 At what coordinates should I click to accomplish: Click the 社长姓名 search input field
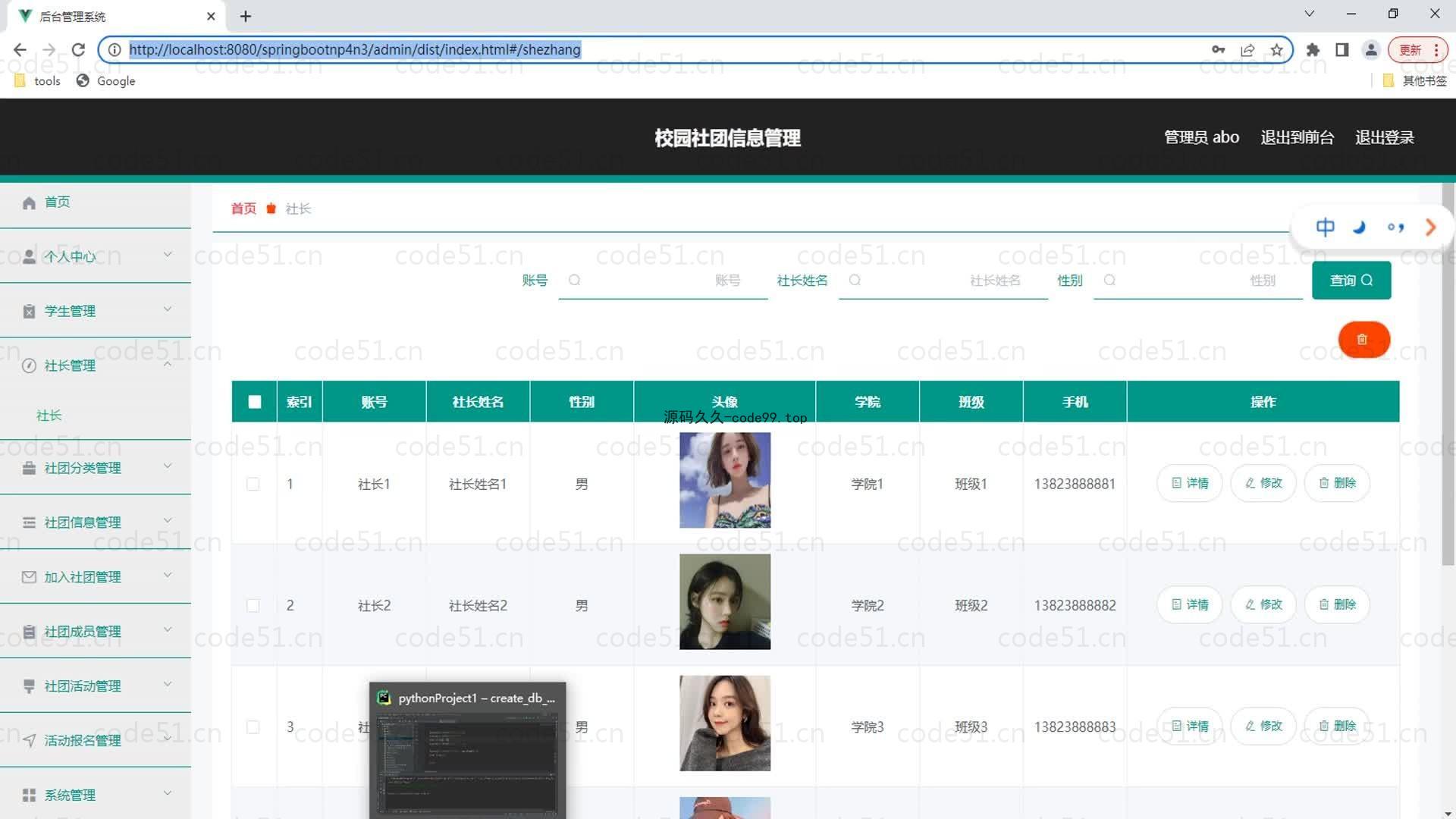click(943, 281)
